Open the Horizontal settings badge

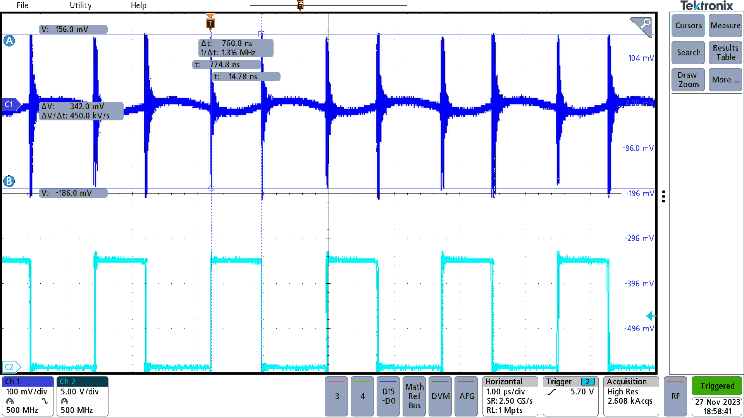pos(511,395)
